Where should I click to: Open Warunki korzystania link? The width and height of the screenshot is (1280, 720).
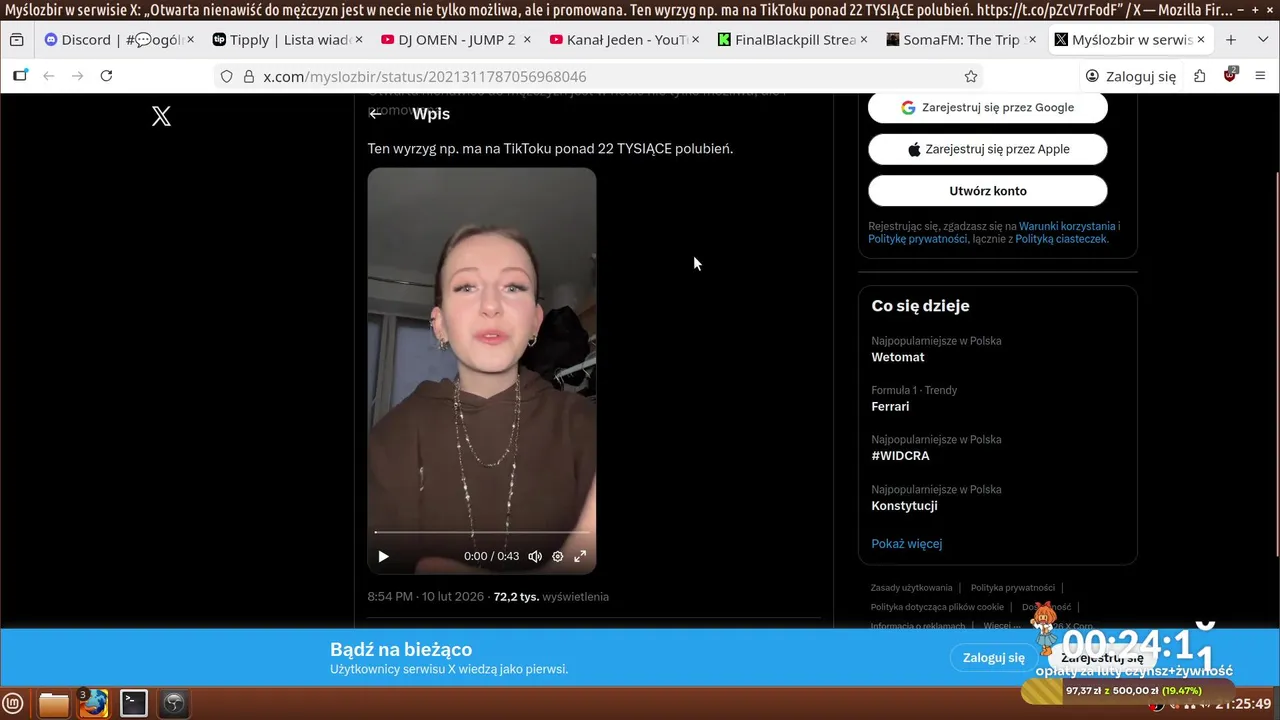(1067, 227)
